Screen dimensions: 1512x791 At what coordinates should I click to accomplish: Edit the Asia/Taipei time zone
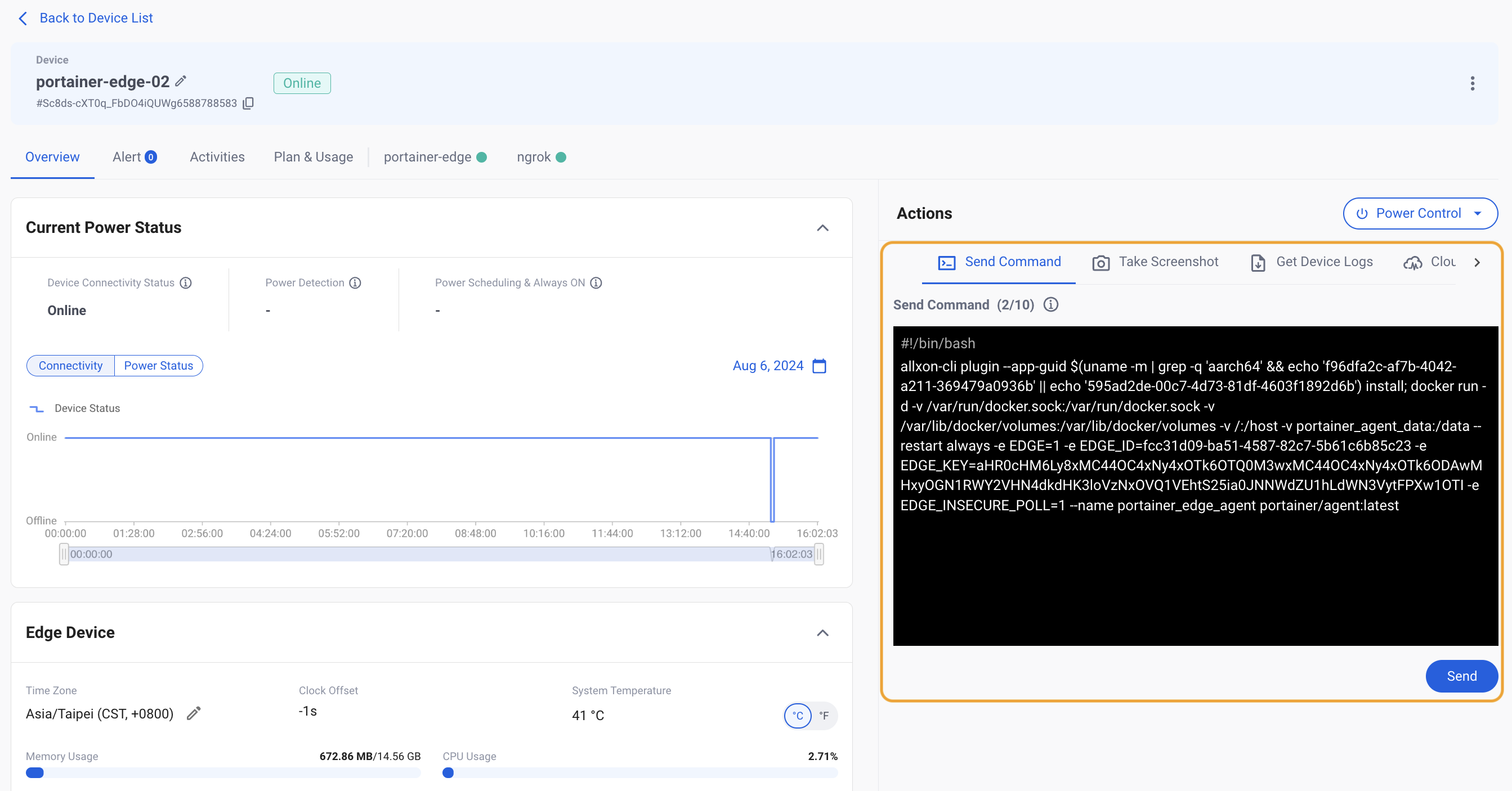[x=194, y=713]
